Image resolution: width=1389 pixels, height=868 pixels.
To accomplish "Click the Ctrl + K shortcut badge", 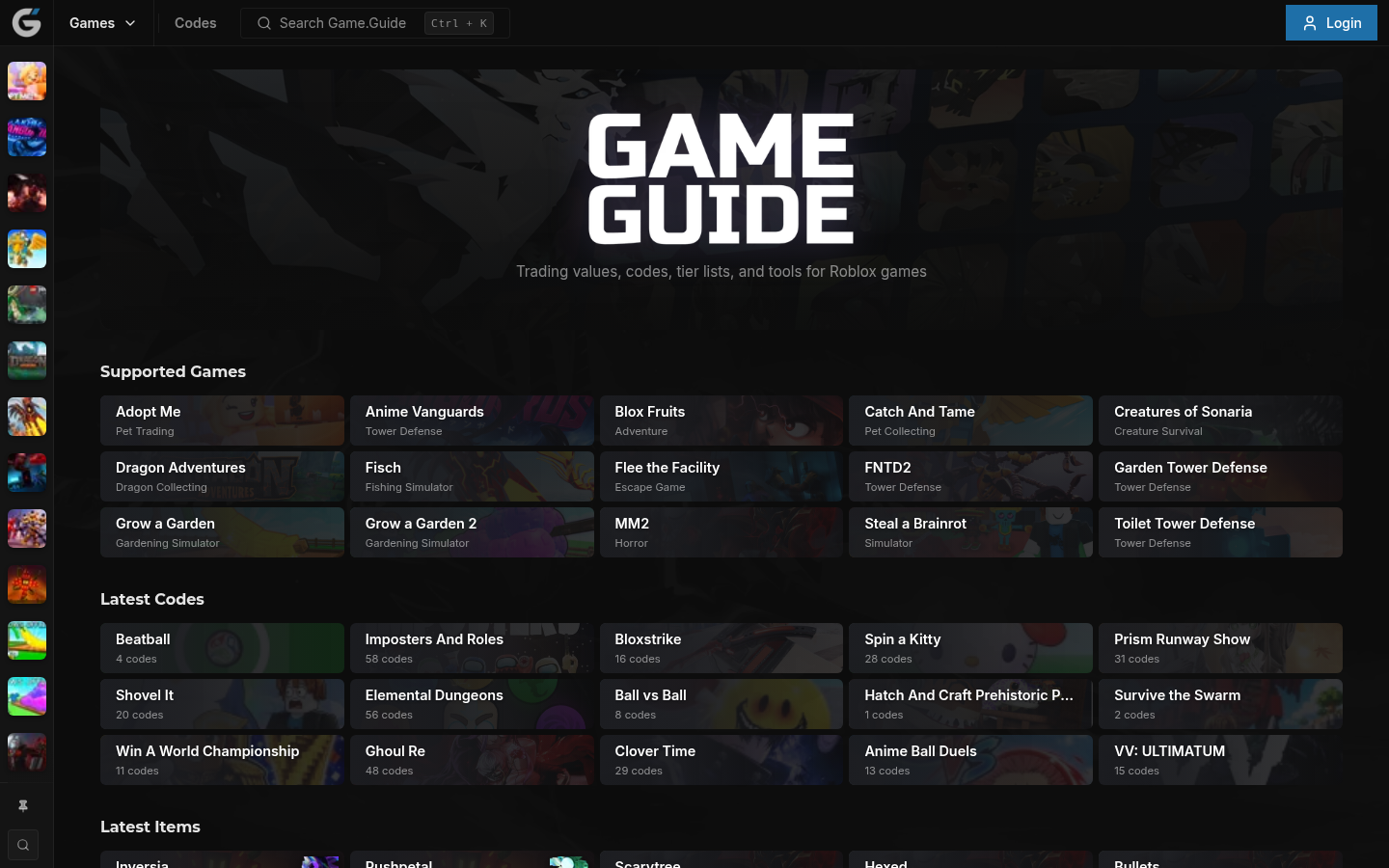I will pos(459,23).
